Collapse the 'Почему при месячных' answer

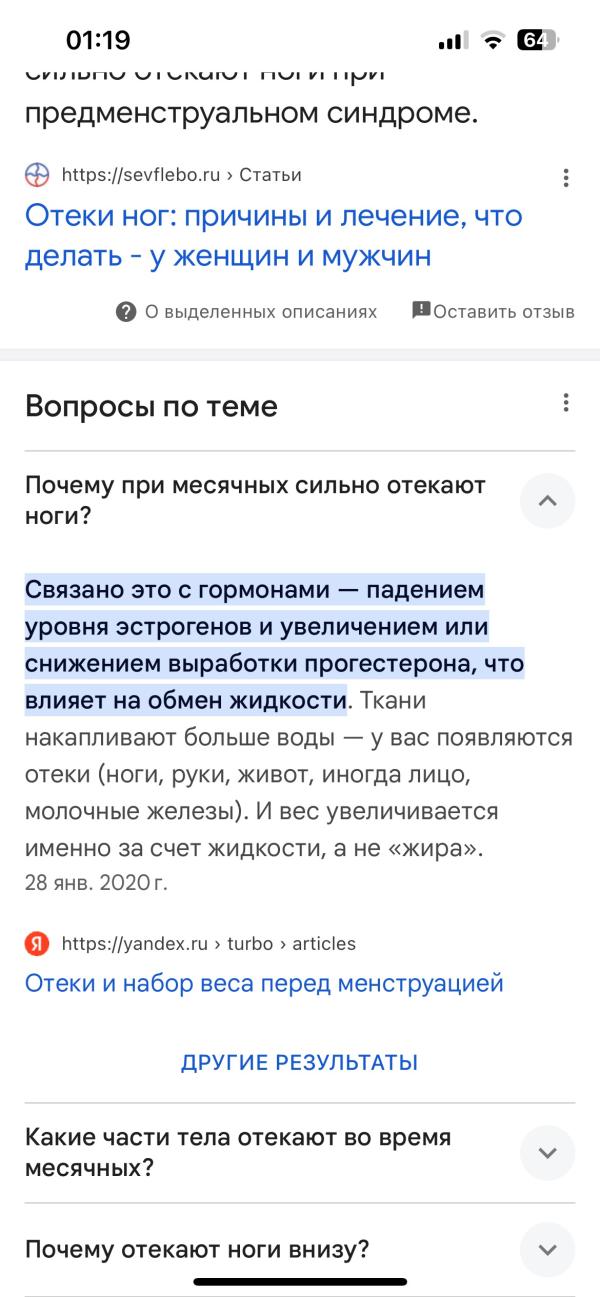click(x=547, y=500)
